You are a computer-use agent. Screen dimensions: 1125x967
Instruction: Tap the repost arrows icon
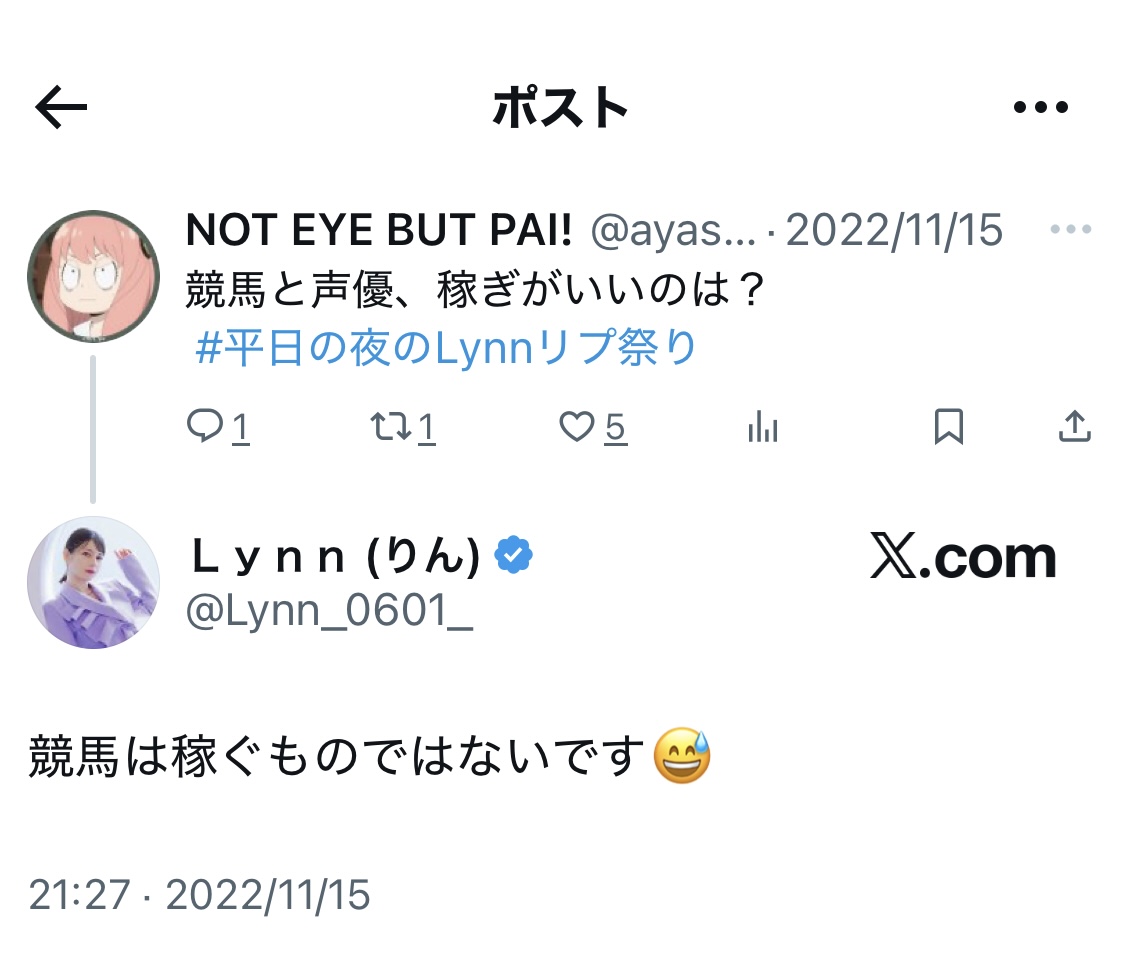(x=390, y=428)
